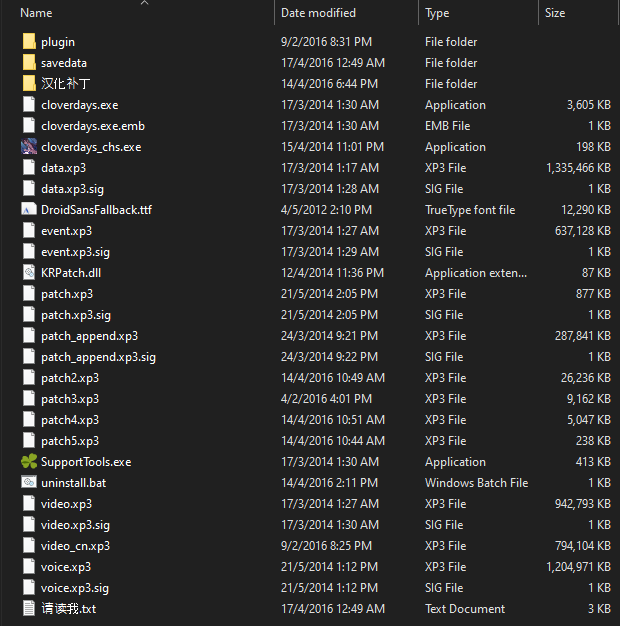Select the event.xp3 file name
620x626 pixels.
tap(66, 231)
